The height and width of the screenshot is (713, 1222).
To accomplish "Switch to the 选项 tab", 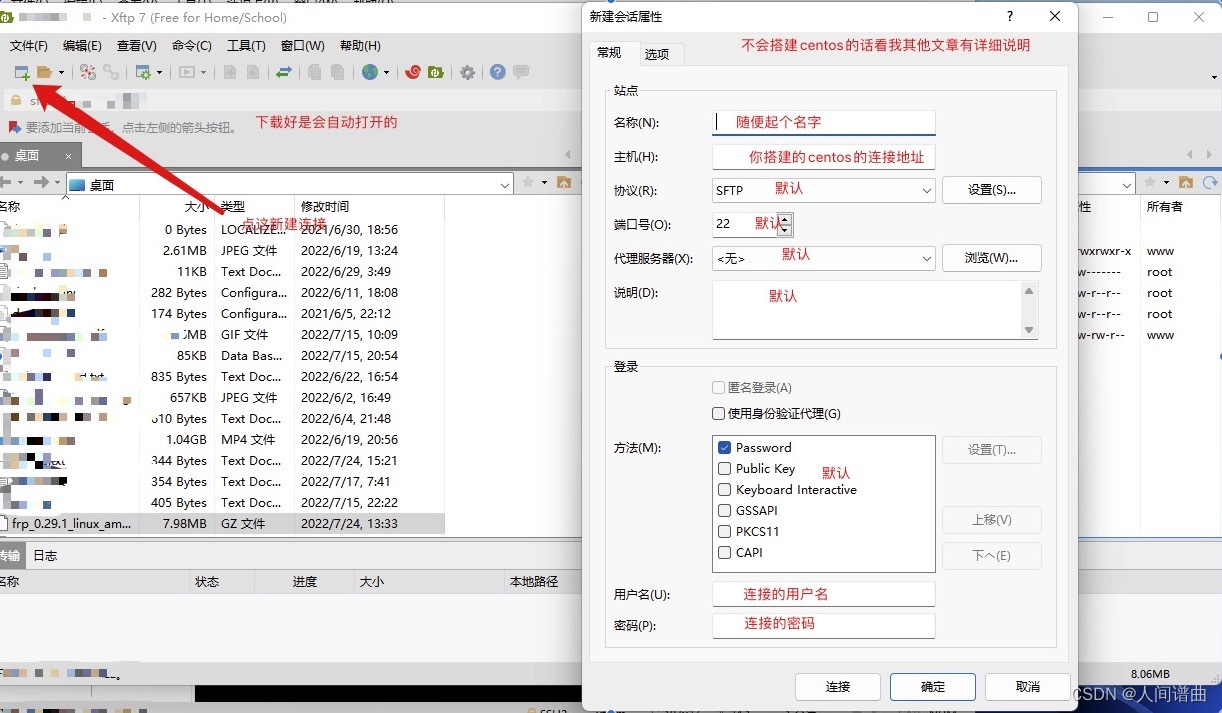I will point(660,54).
